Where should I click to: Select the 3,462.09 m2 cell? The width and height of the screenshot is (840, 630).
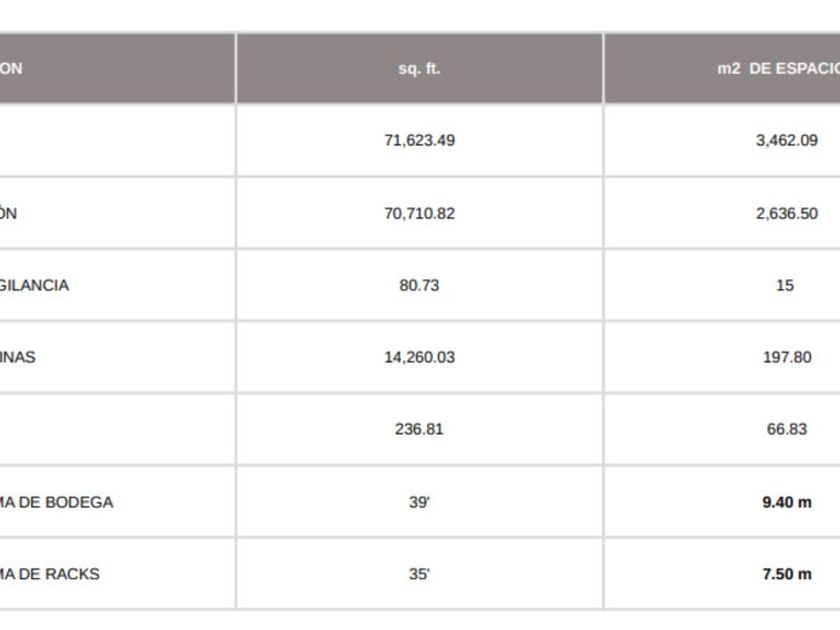(x=786, y=140)
